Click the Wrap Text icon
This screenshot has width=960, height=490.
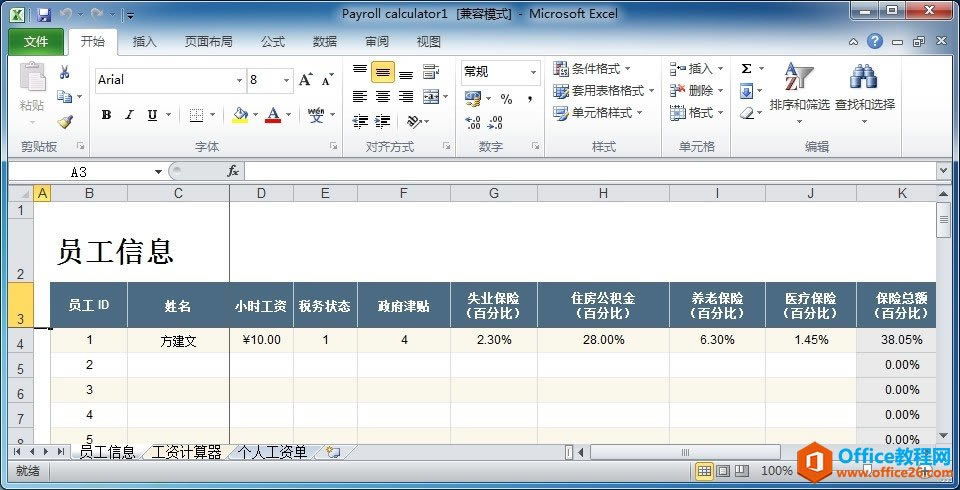click(431, 72)
